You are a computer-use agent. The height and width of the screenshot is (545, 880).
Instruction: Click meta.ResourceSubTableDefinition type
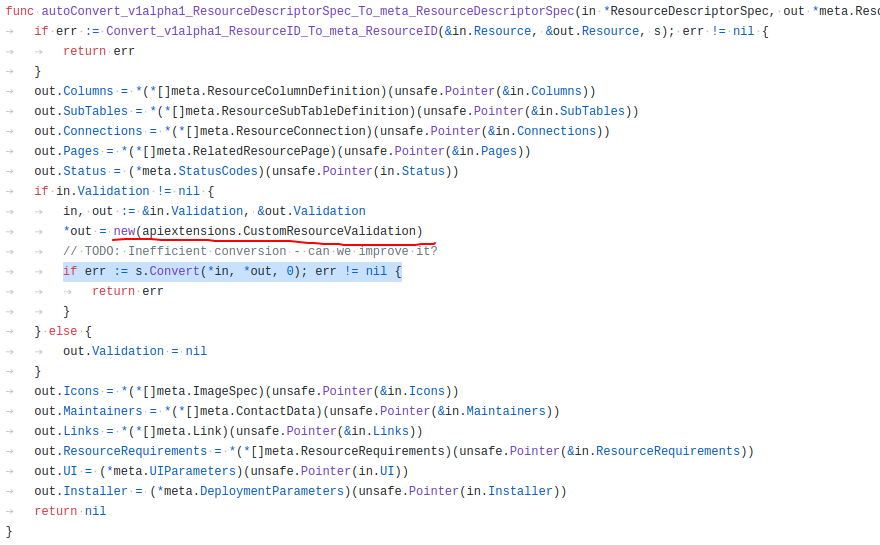(x=297, y=111)
